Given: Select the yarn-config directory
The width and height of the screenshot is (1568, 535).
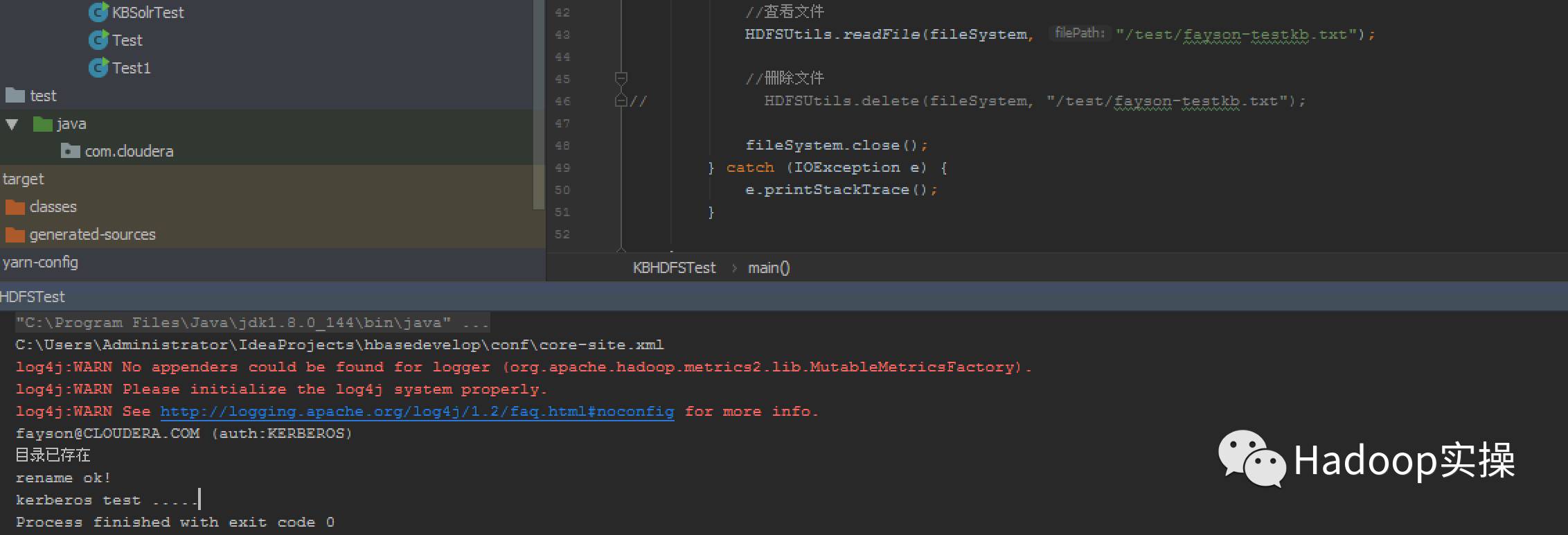Looking at the screenshot, I should pyautogui.click(x=40, y=262).
